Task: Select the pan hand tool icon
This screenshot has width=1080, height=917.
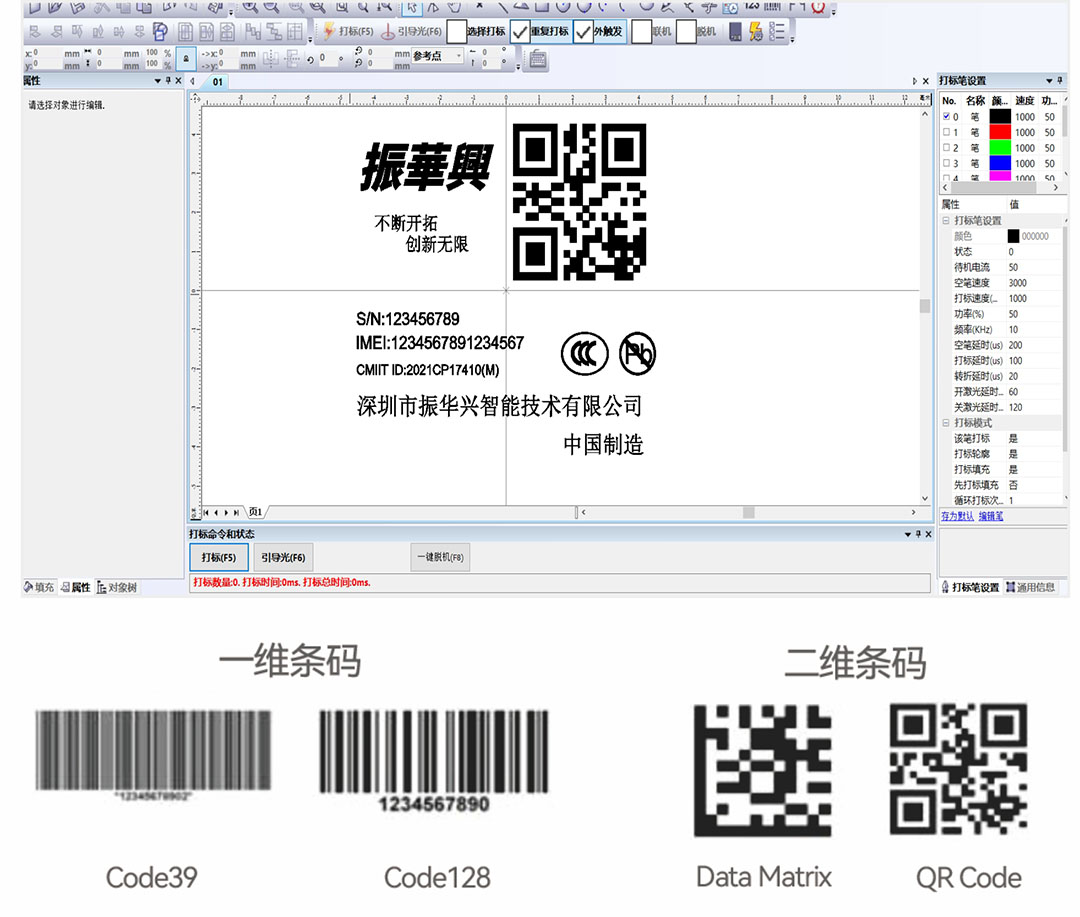Action: (x=455, y=8)
